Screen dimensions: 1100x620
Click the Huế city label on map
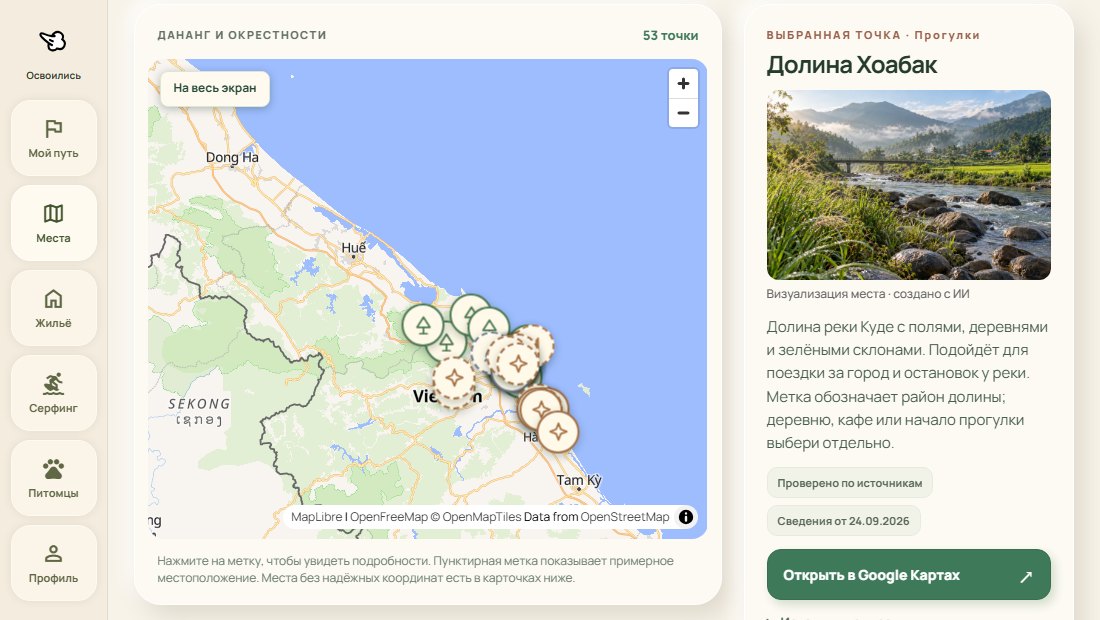pos(354,248)
